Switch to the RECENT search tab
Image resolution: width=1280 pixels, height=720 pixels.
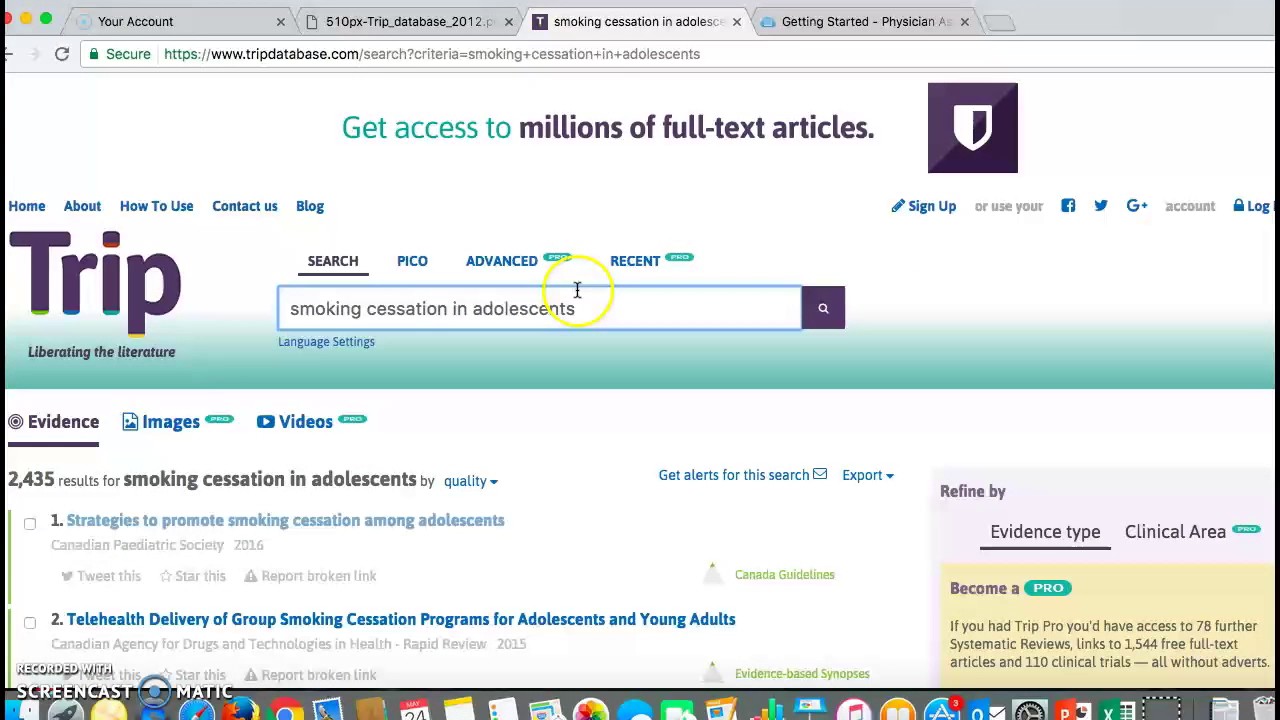[x=635, y=261]
